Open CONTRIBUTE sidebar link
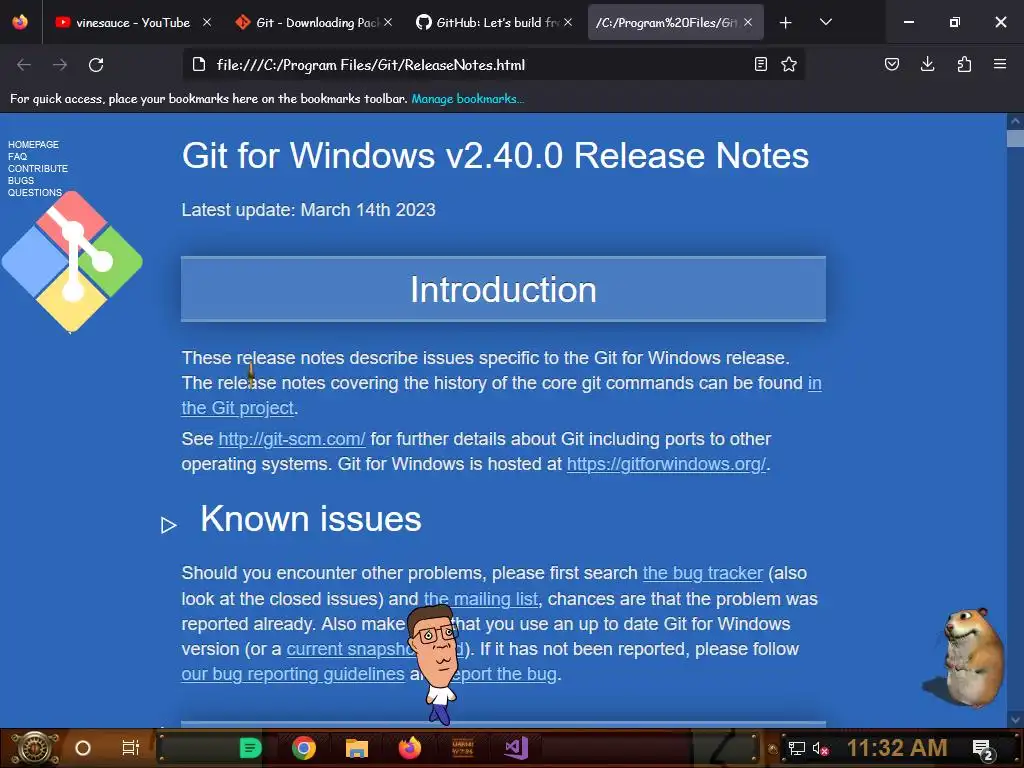1024x768 pixels. coord(38,168)
